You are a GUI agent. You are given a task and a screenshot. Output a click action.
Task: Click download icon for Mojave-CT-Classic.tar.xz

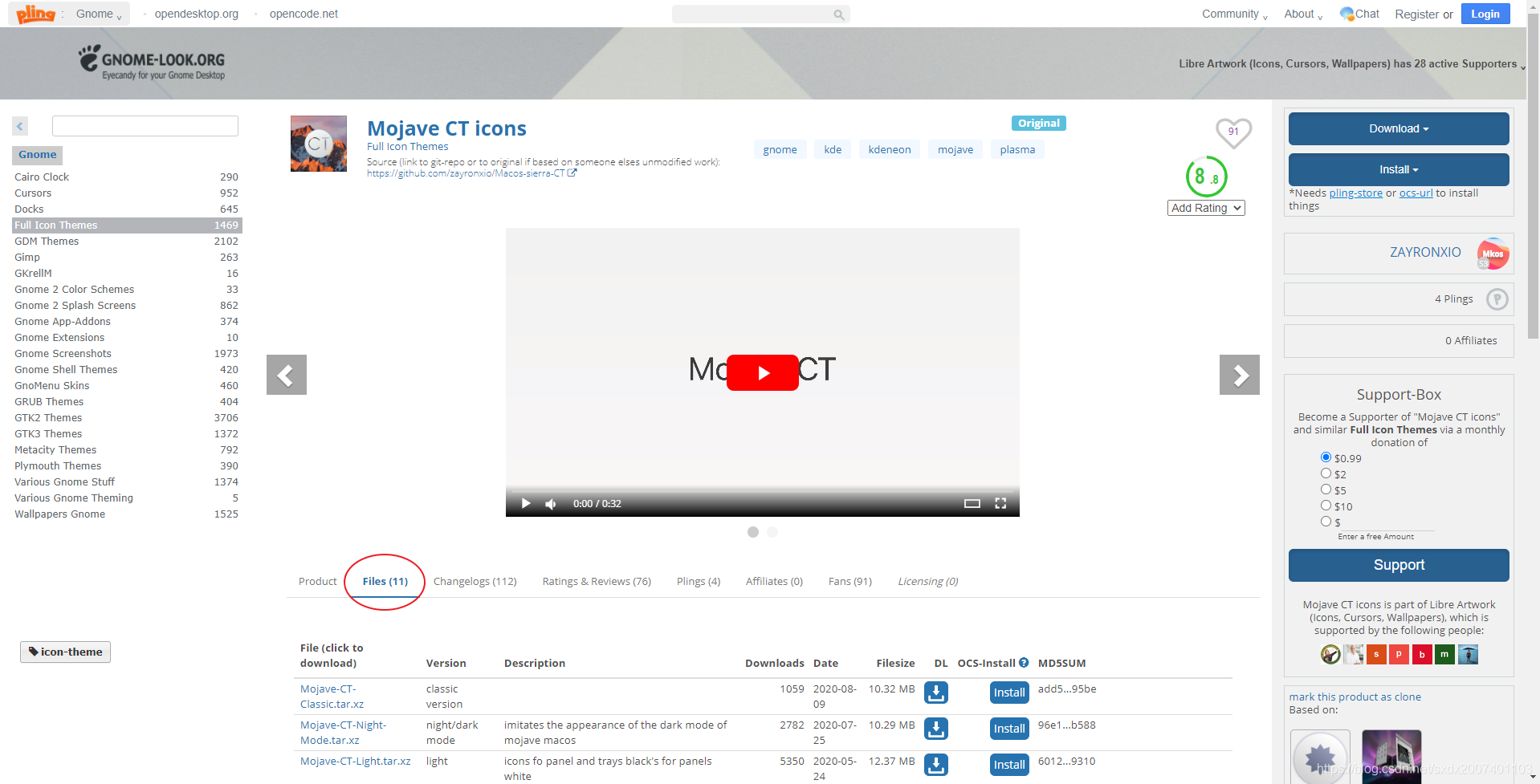936,693
